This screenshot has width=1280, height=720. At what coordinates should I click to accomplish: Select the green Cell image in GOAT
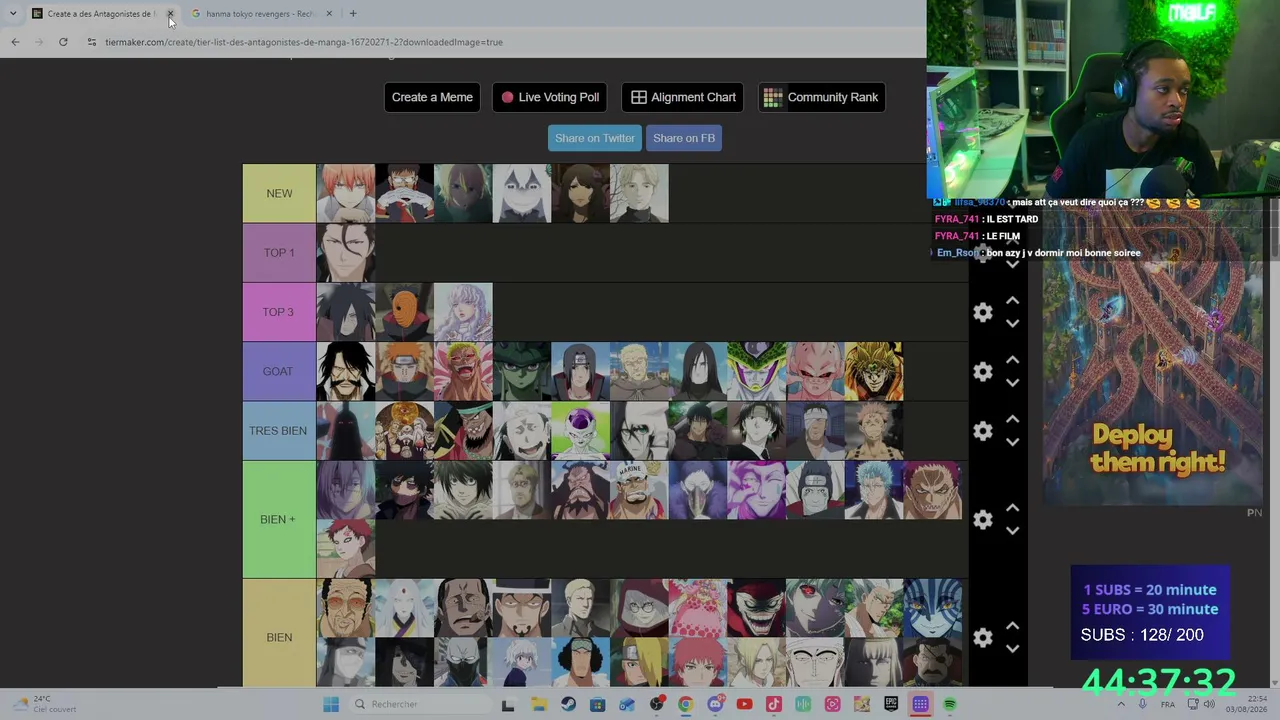[758, 371]
